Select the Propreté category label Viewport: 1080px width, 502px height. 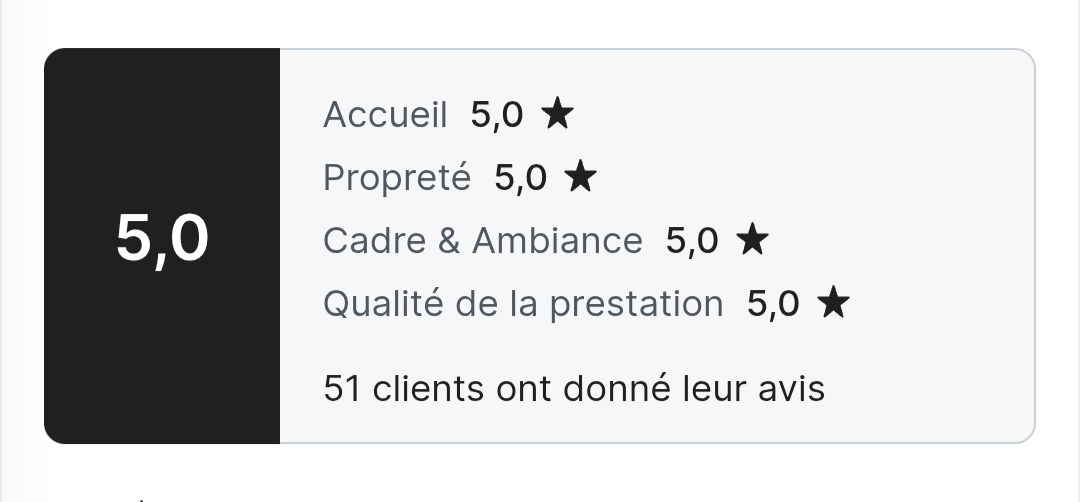[397, 178]
